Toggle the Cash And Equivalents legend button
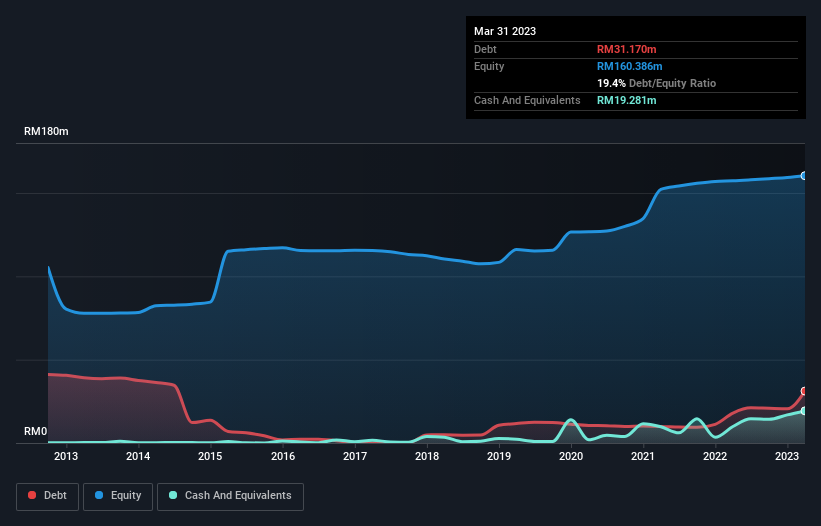This screenshot has width=821, height=526. 230,496
